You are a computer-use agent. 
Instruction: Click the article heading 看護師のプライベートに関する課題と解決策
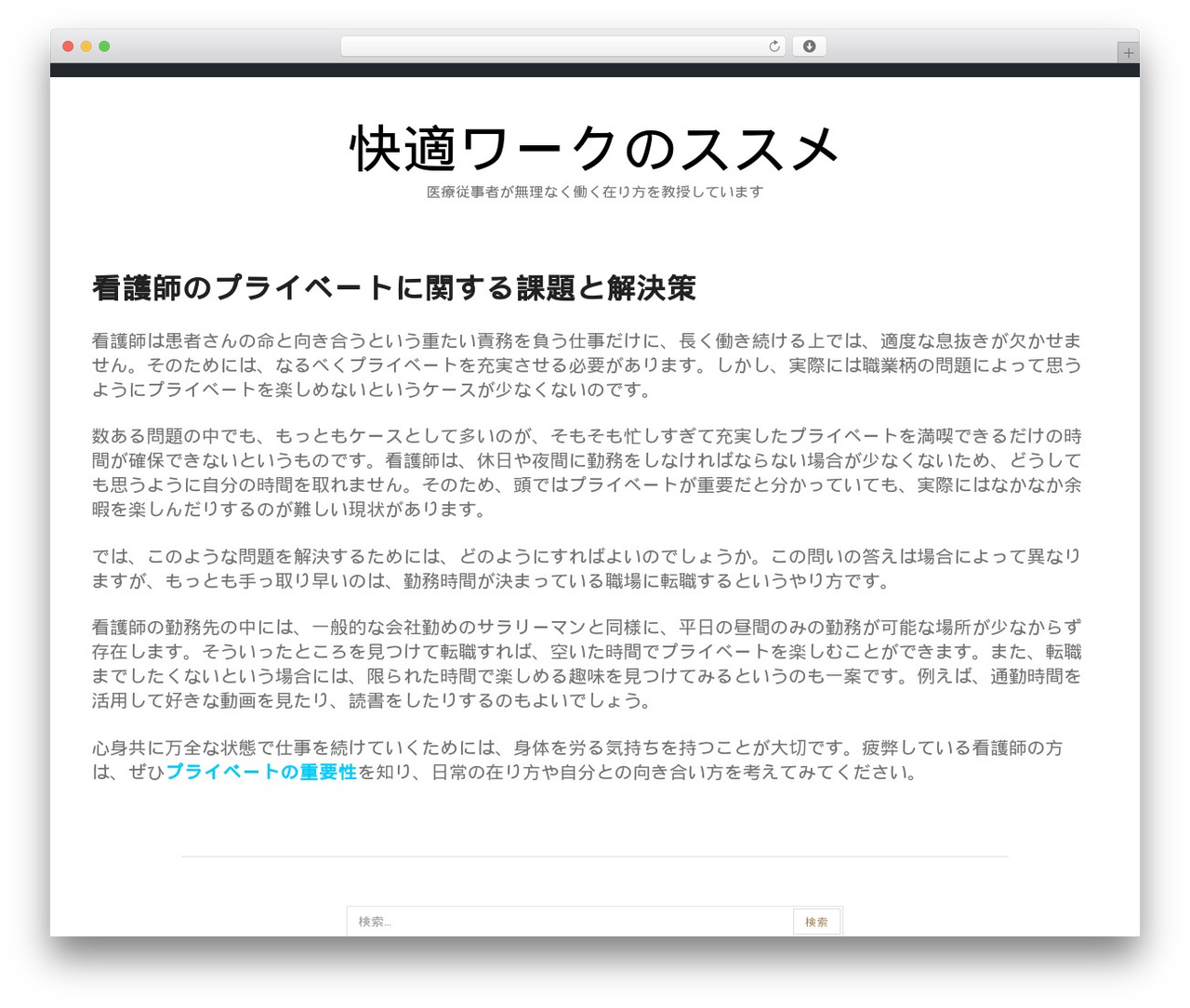click(x=394, y=288)
